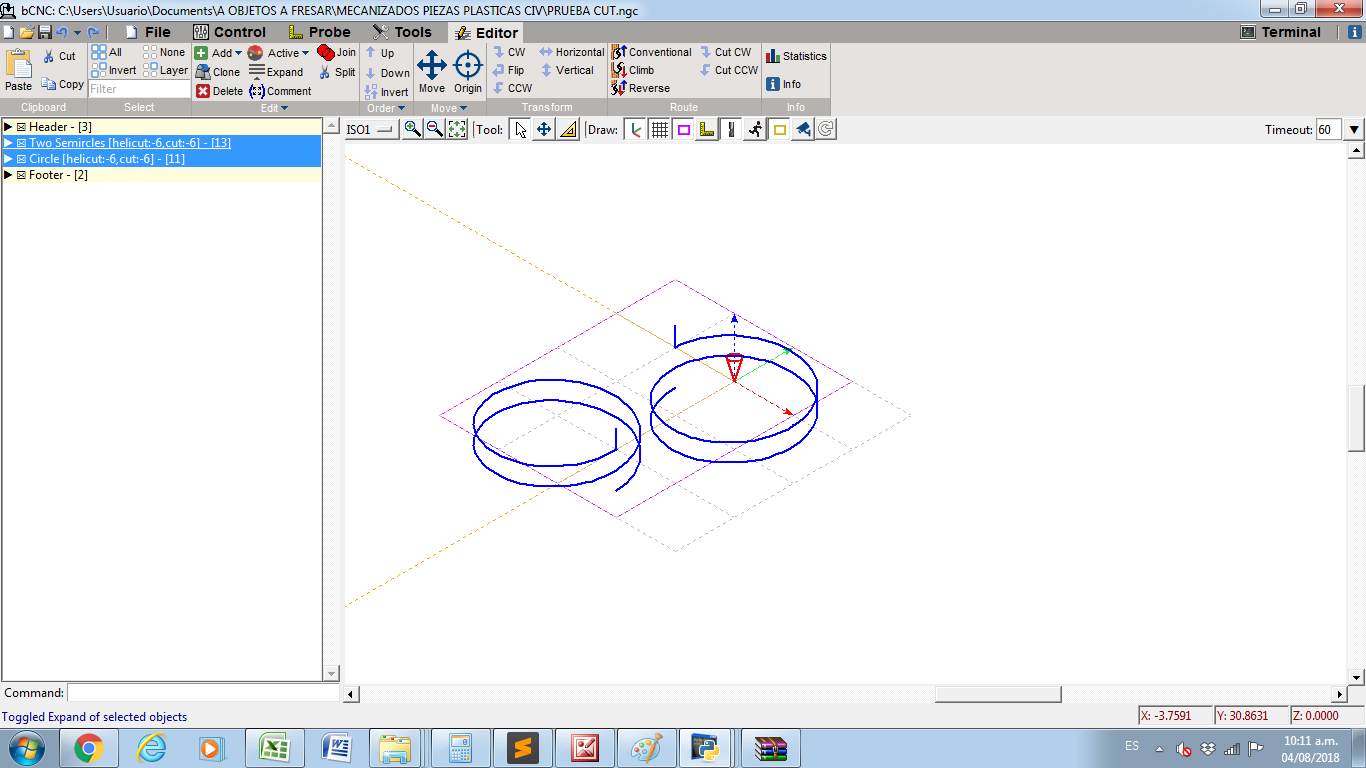Open the Probe tab

[319, 32]
